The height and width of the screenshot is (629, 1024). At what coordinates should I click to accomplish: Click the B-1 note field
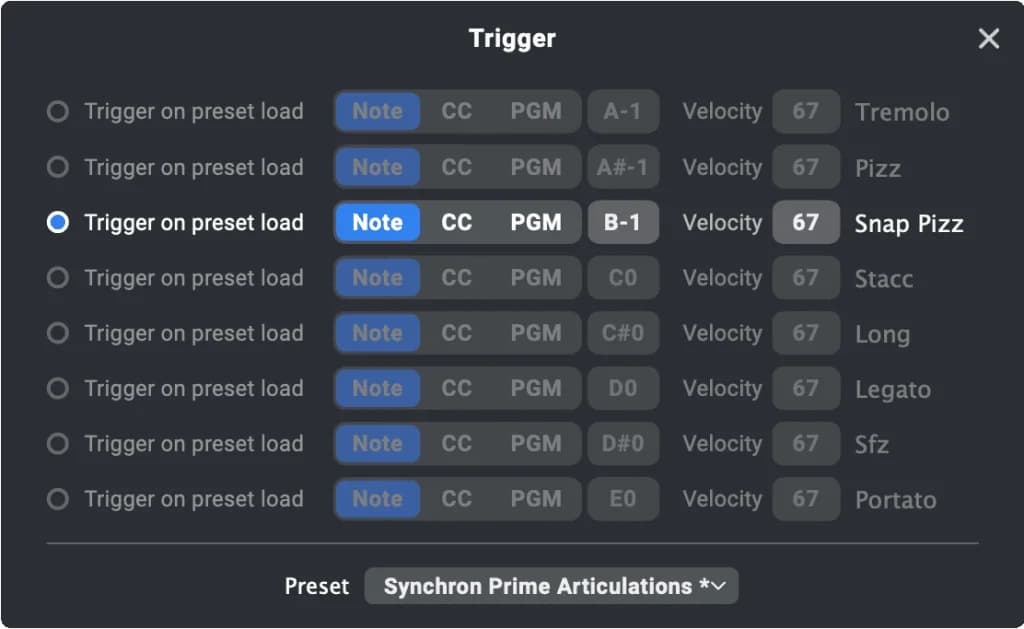pos(622,223)
